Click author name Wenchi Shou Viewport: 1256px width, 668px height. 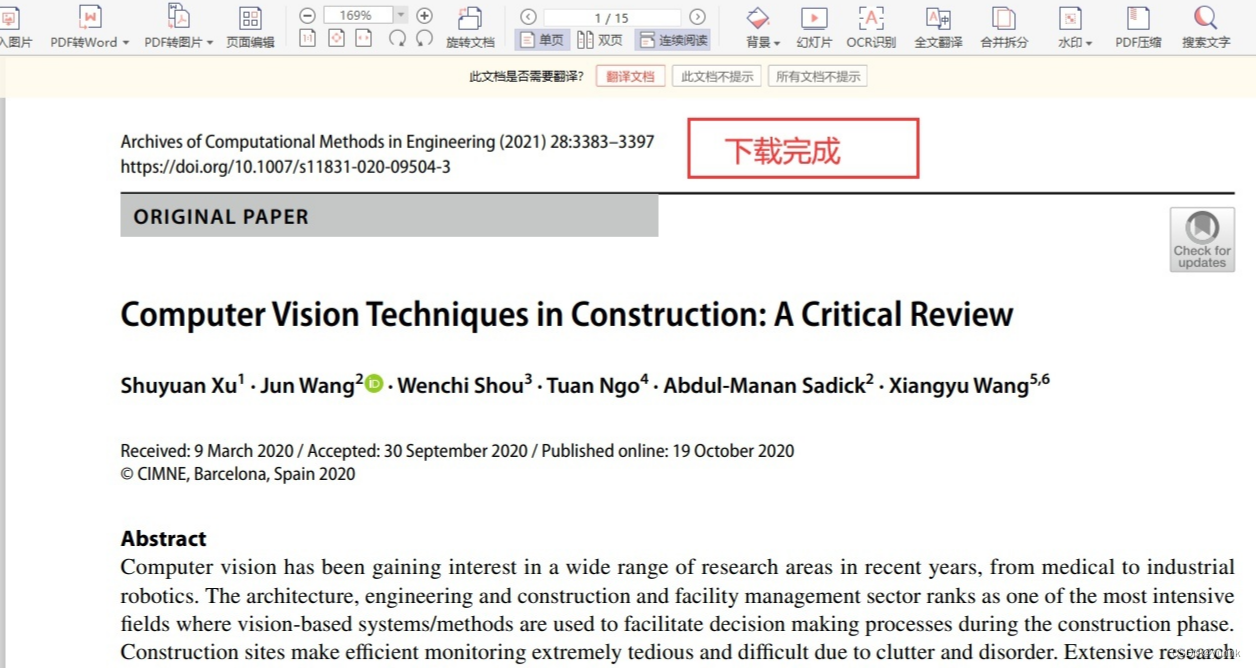pyautogui.click(x=460, y=386)
